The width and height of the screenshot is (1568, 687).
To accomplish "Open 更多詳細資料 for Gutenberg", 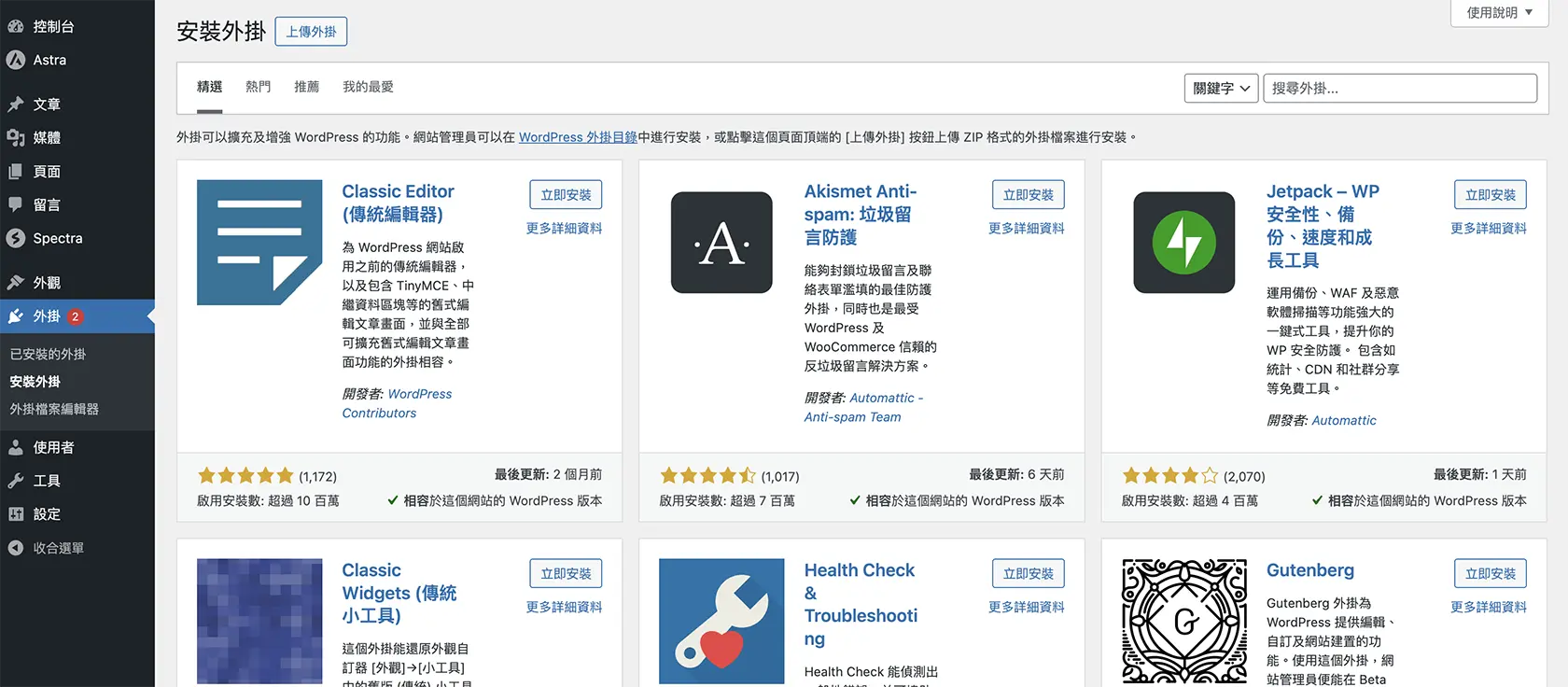I will [1489, 608].
